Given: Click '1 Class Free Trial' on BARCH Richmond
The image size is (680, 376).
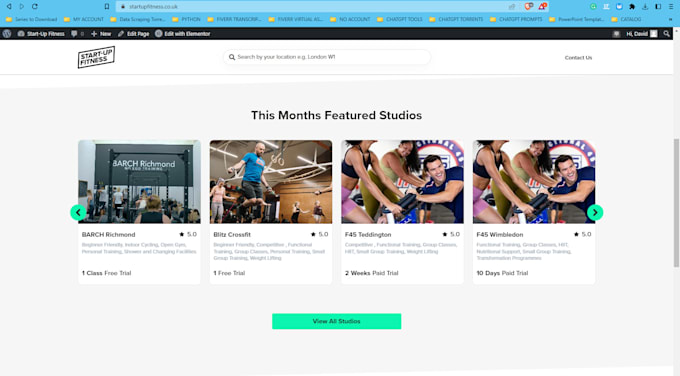Looking at the screenshot, I should coord(106,273).
